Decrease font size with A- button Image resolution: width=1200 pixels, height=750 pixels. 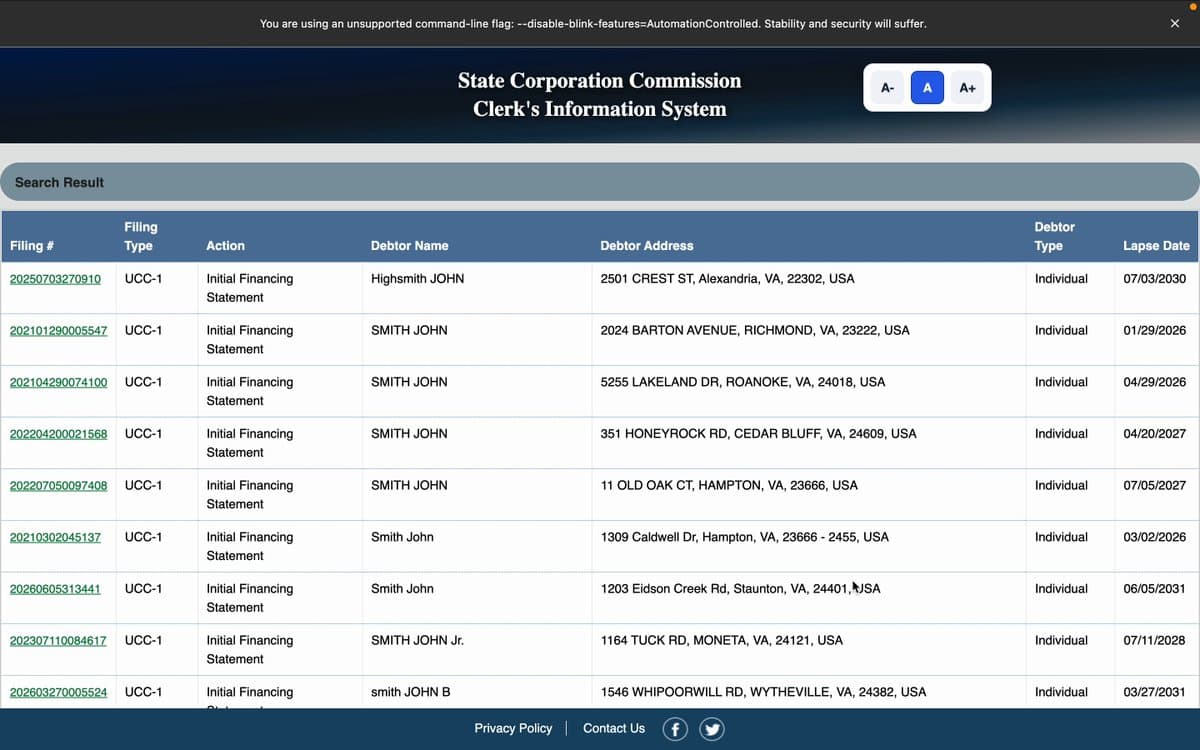[887, 88]
